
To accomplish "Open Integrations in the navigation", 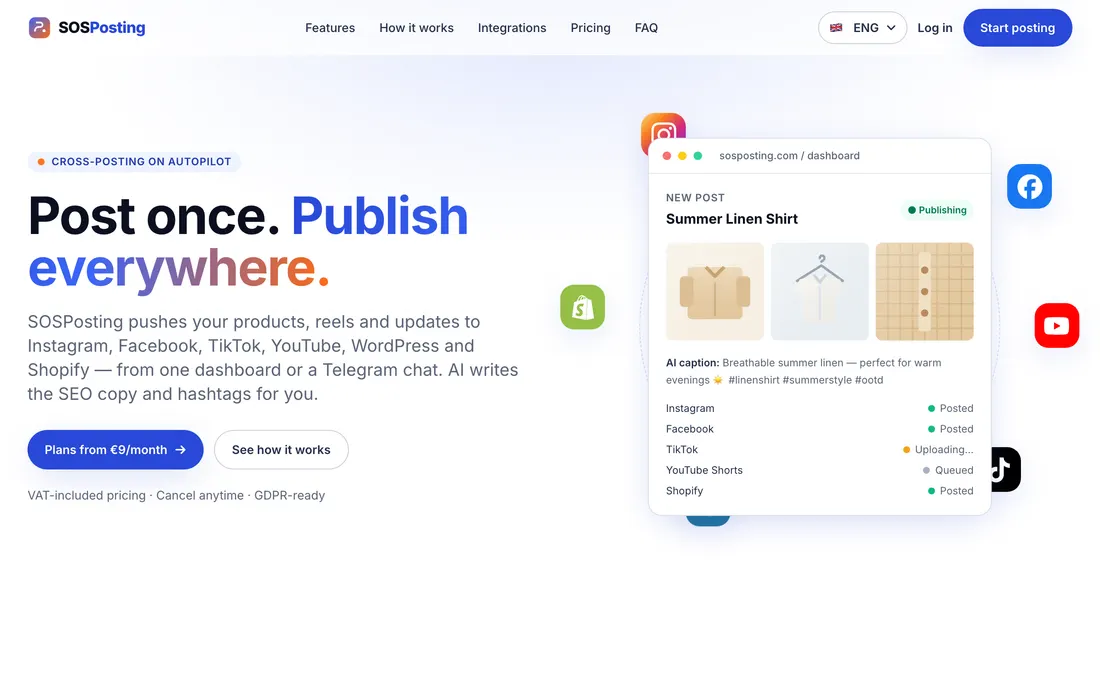I will pos(511,28).
